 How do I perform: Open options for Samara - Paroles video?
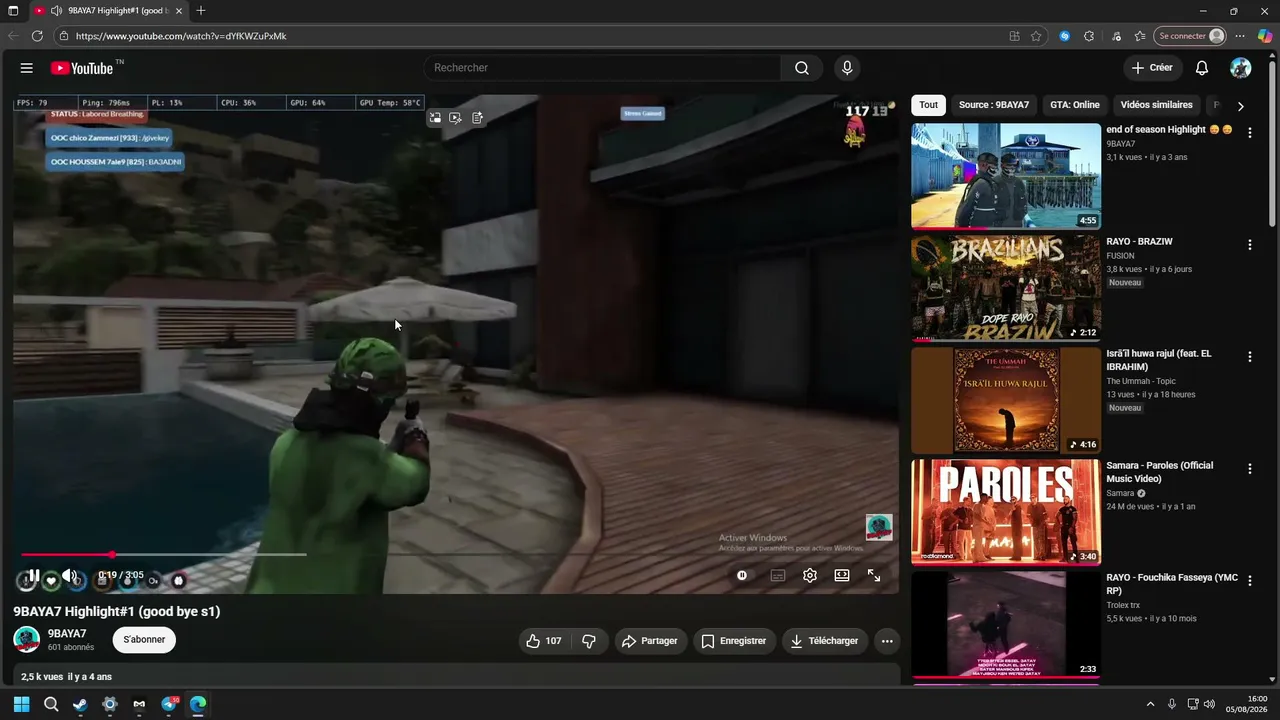click(x=1249, y=469)
